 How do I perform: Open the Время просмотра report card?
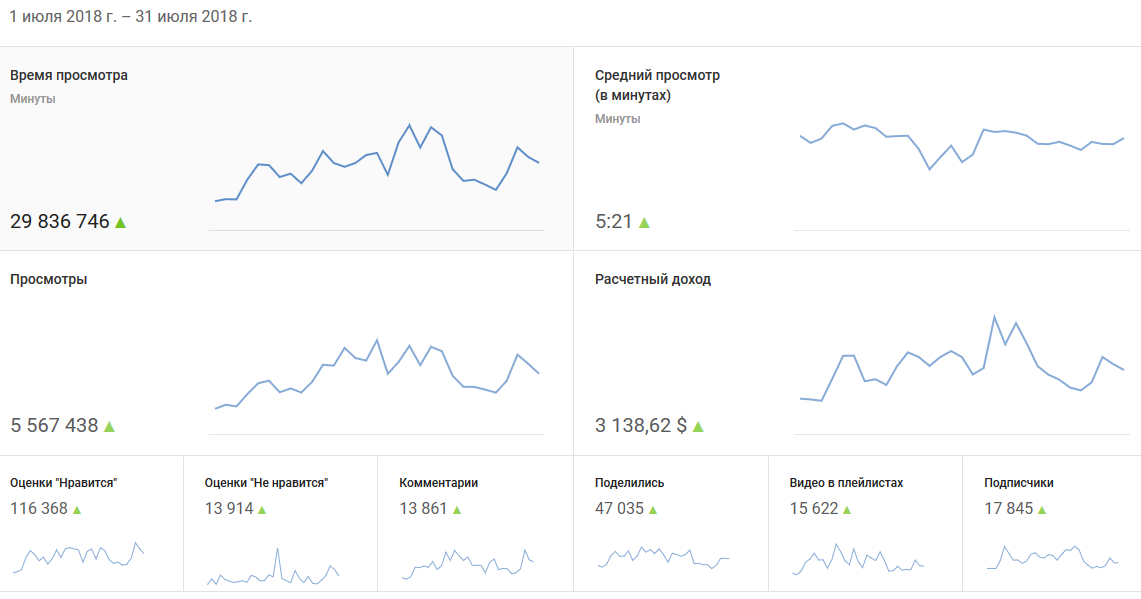click(x=69, y=75)
